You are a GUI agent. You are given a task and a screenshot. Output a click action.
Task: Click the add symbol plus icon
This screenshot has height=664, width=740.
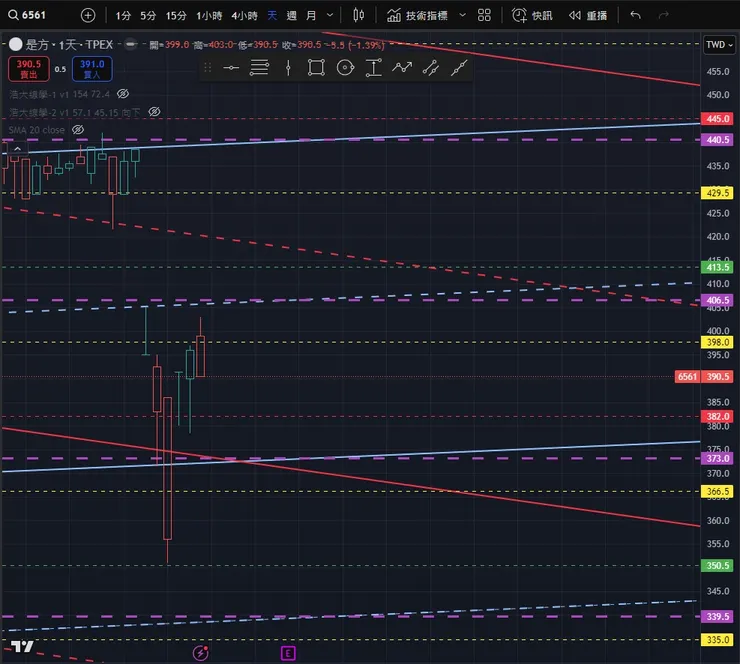(88, 16)
